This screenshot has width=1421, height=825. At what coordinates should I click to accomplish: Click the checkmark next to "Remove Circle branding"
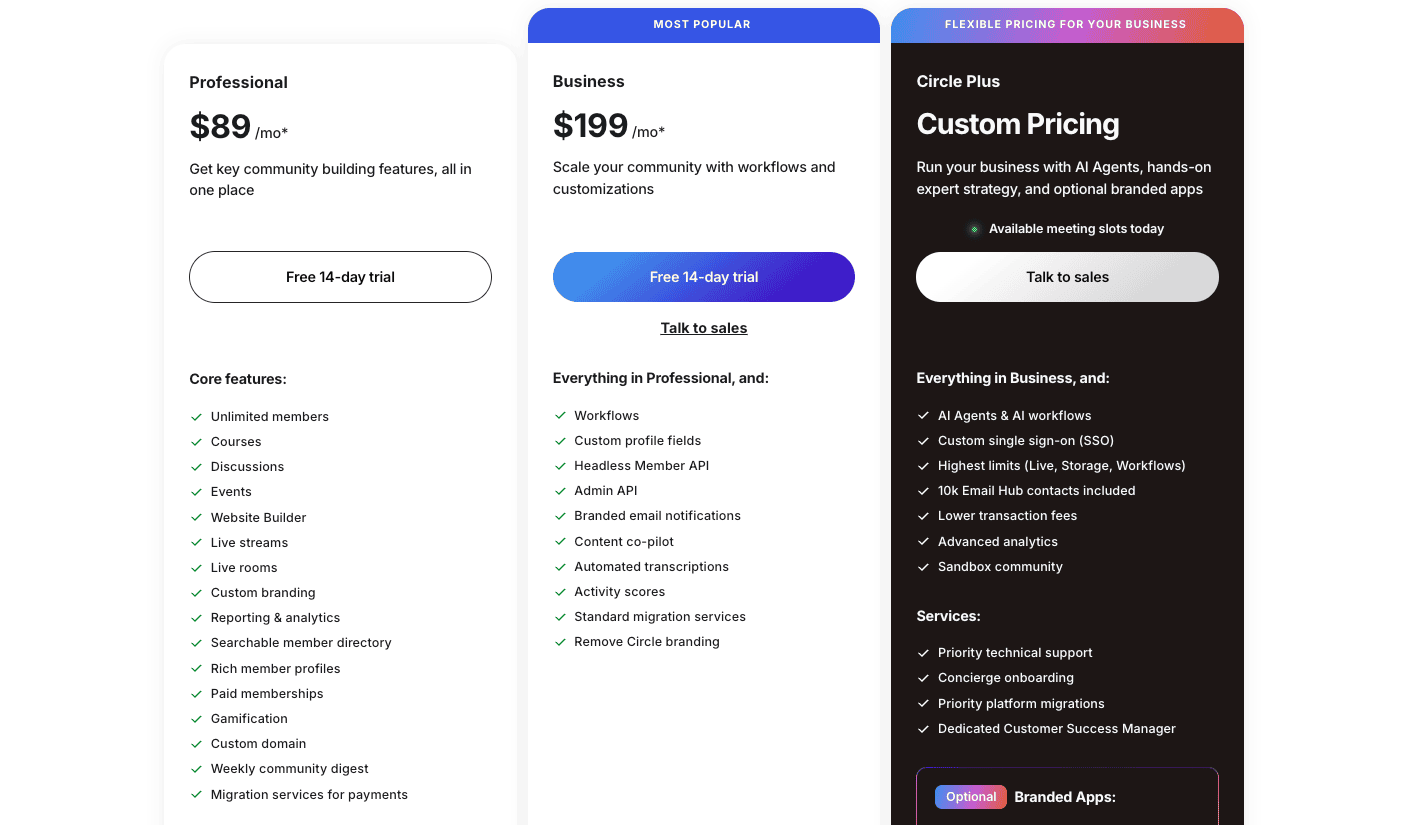tap(560, 641)
